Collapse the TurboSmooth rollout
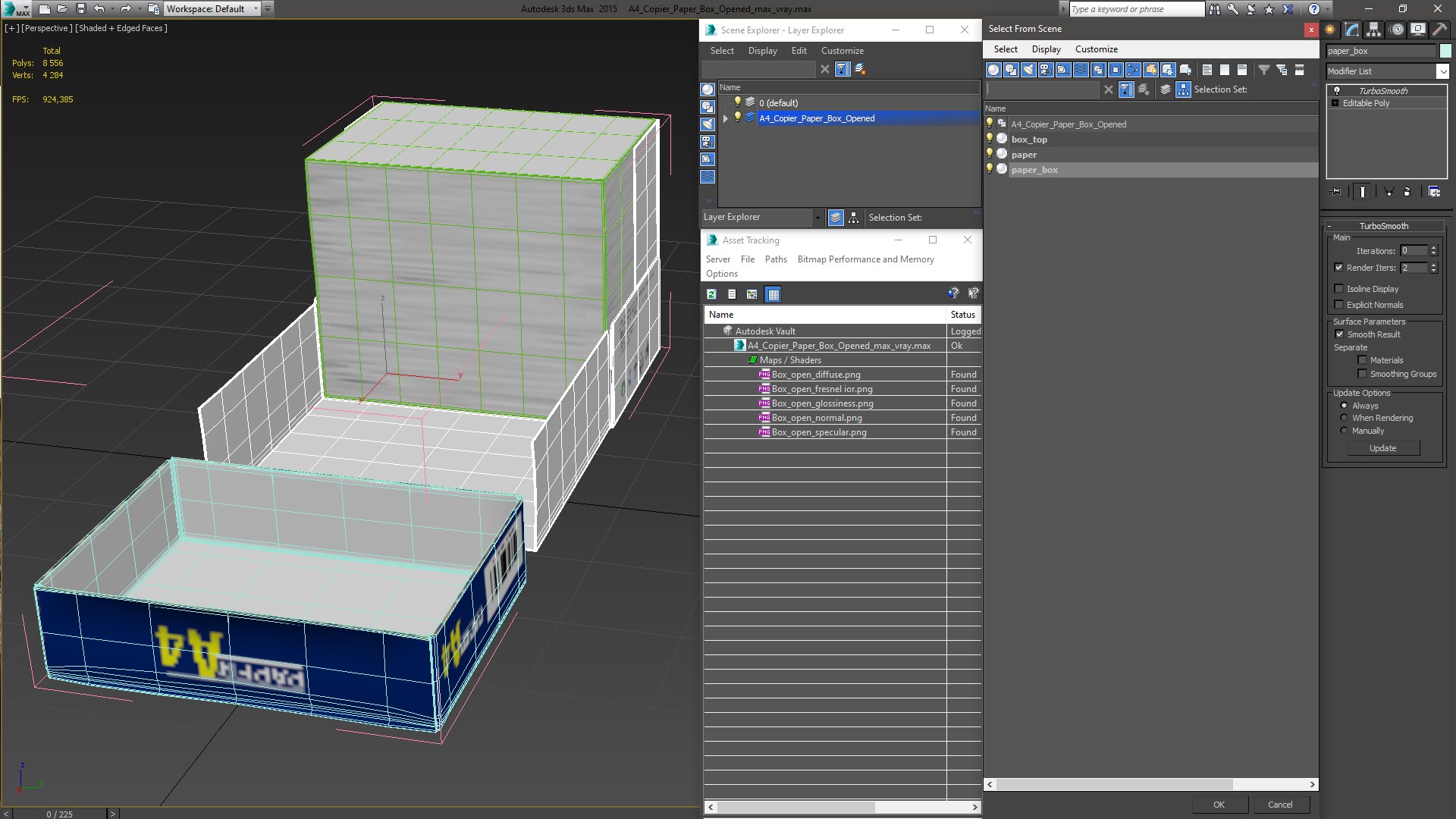Image resolution: width=1456 pixels, height=819 pixels. tap(1329, 226)
